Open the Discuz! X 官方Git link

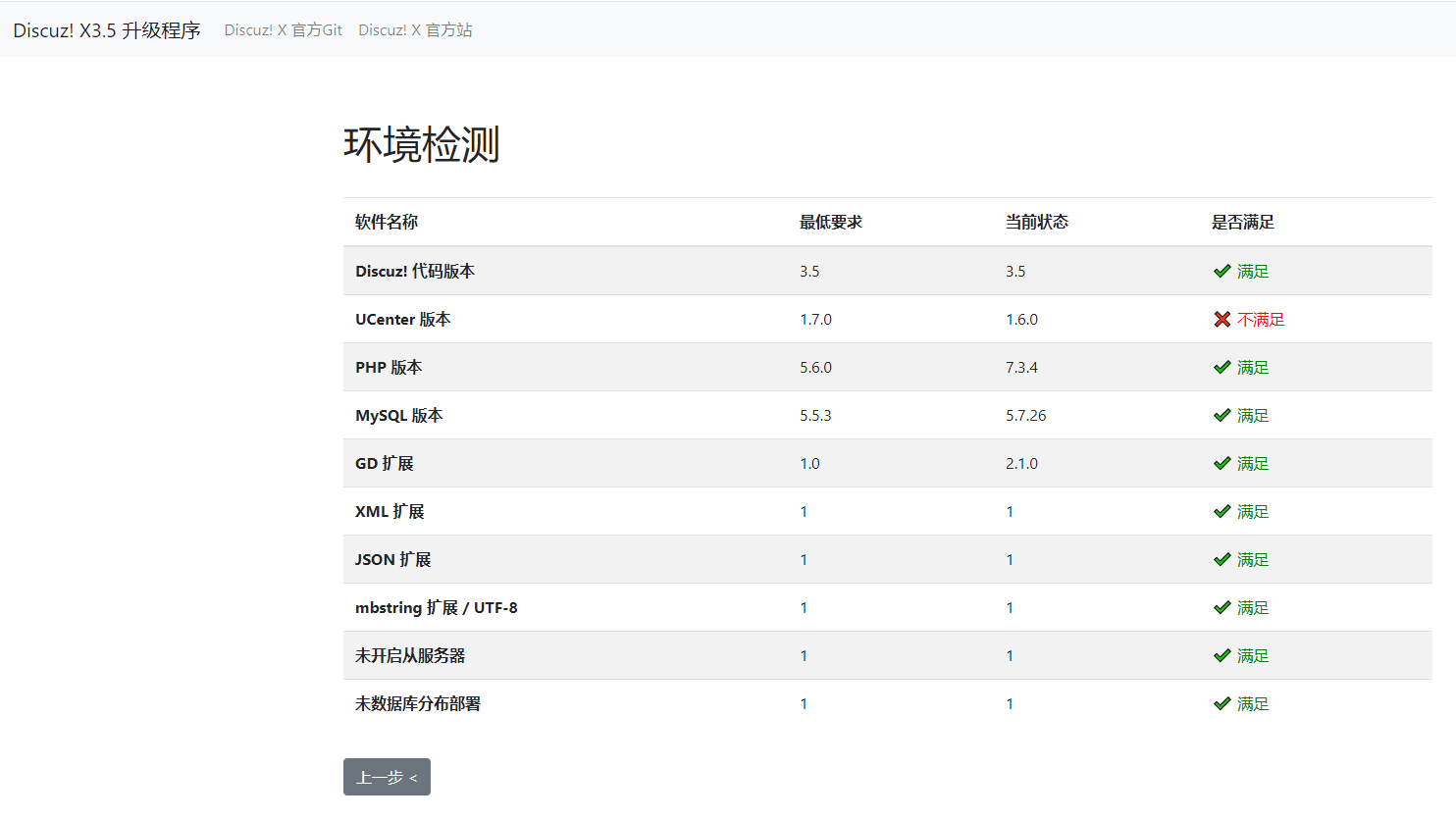284,30
